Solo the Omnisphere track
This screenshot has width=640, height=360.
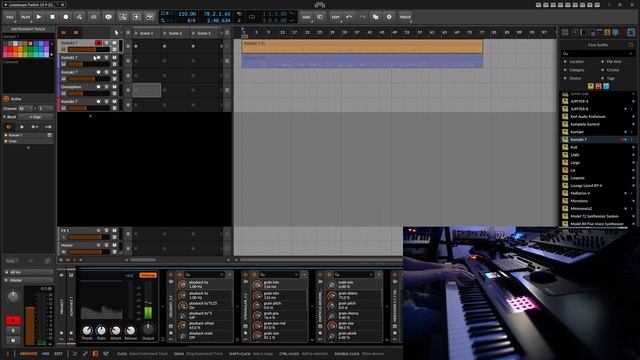pos(107,87)
